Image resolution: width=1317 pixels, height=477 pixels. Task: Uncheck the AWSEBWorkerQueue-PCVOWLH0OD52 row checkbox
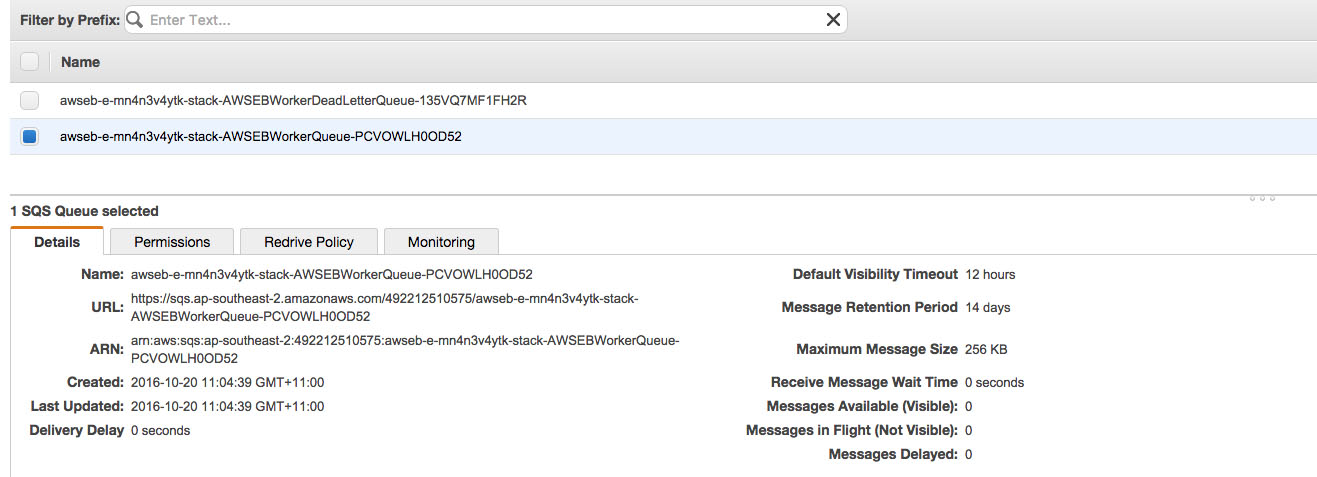point(29,137)
